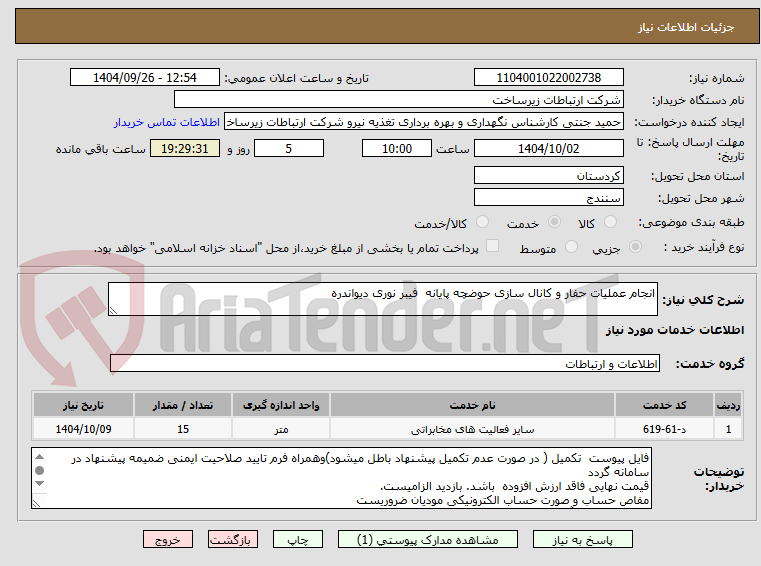Toggle the اسناد خزانه اسلامی payment checkbox
The width and height of the screenshot is (761, 566).
click(492, 246)
